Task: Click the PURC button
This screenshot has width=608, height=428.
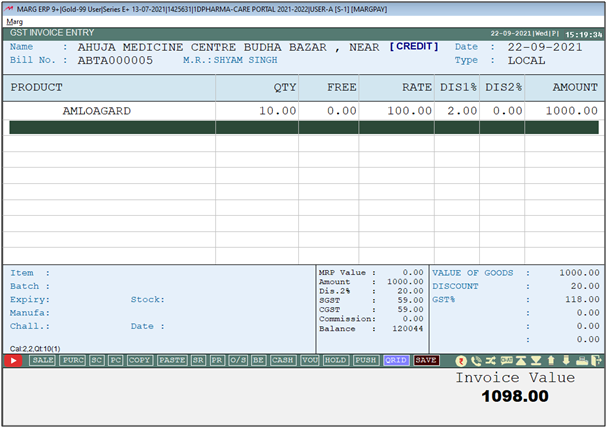Action: point(73,360)
